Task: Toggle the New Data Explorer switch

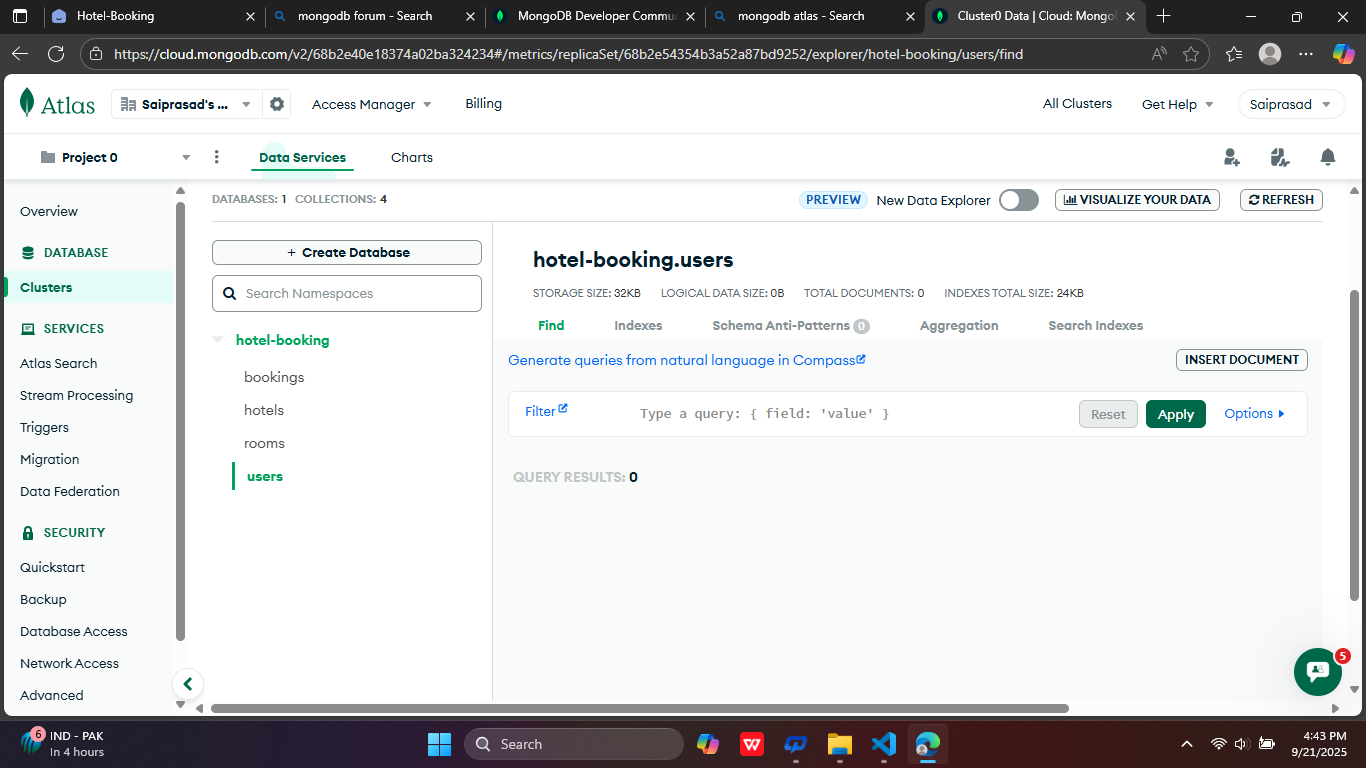Action: 1018,200
